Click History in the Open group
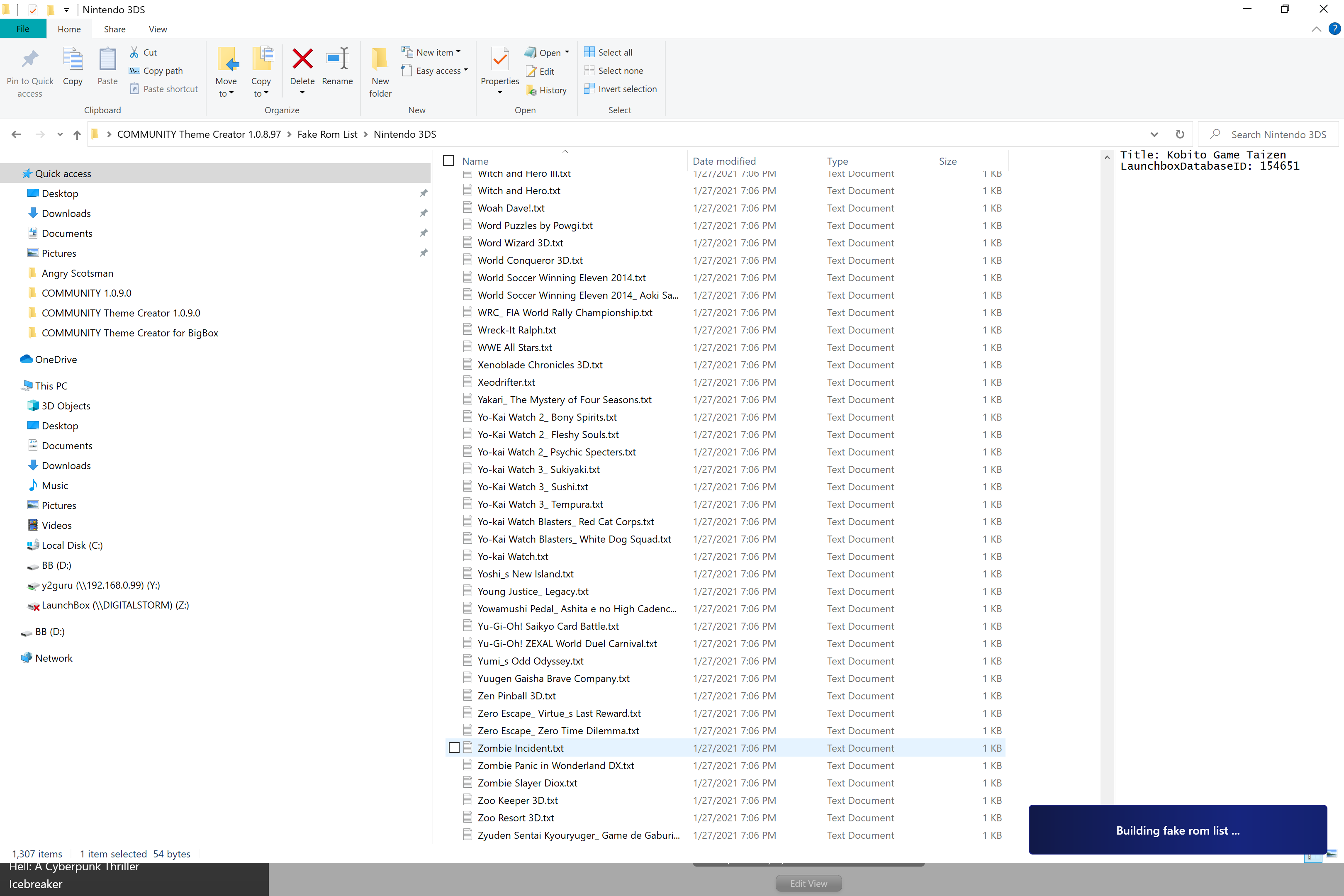Image resolution: width=1344 pixels, height=896 pixels. point(546,90)
